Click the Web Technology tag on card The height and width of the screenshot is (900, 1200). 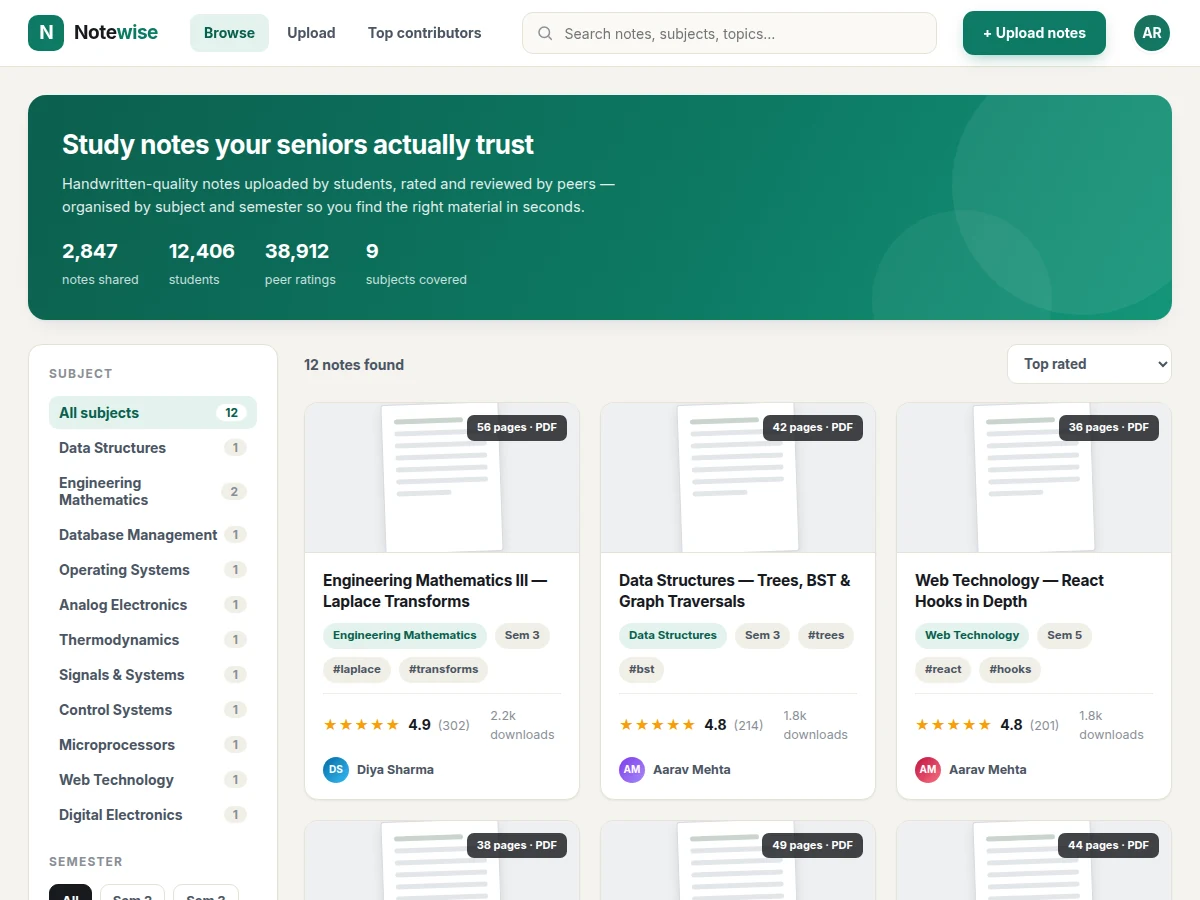tap(972, 635)
